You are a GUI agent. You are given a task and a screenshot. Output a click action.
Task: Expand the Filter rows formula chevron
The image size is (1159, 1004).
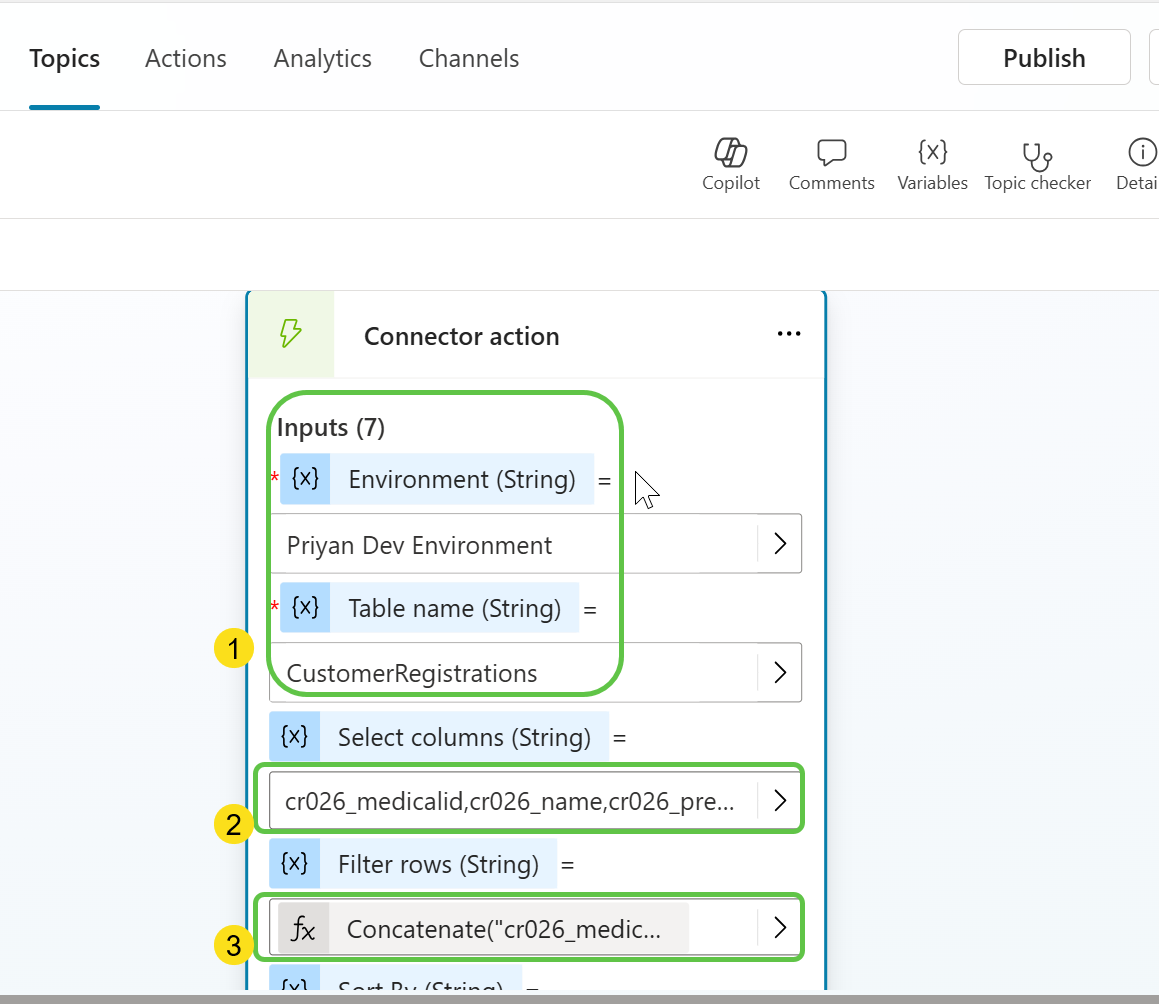tap(780, 929)
